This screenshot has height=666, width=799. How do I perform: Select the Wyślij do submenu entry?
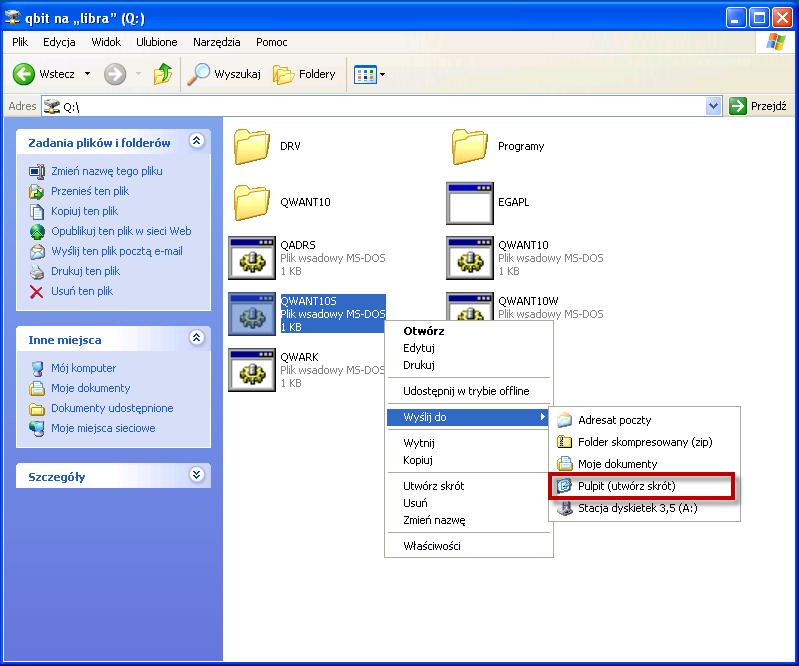(x=468, y=417)
